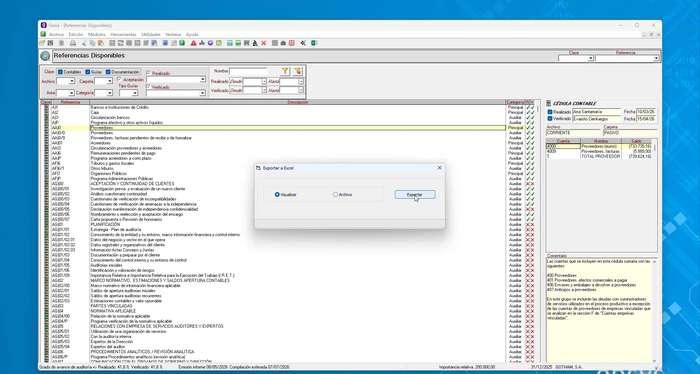This screenshot has height=374, width=700.
Task: Open the Categoría filter dropdown
Action: pyautogui.click(x=109, y=93)
